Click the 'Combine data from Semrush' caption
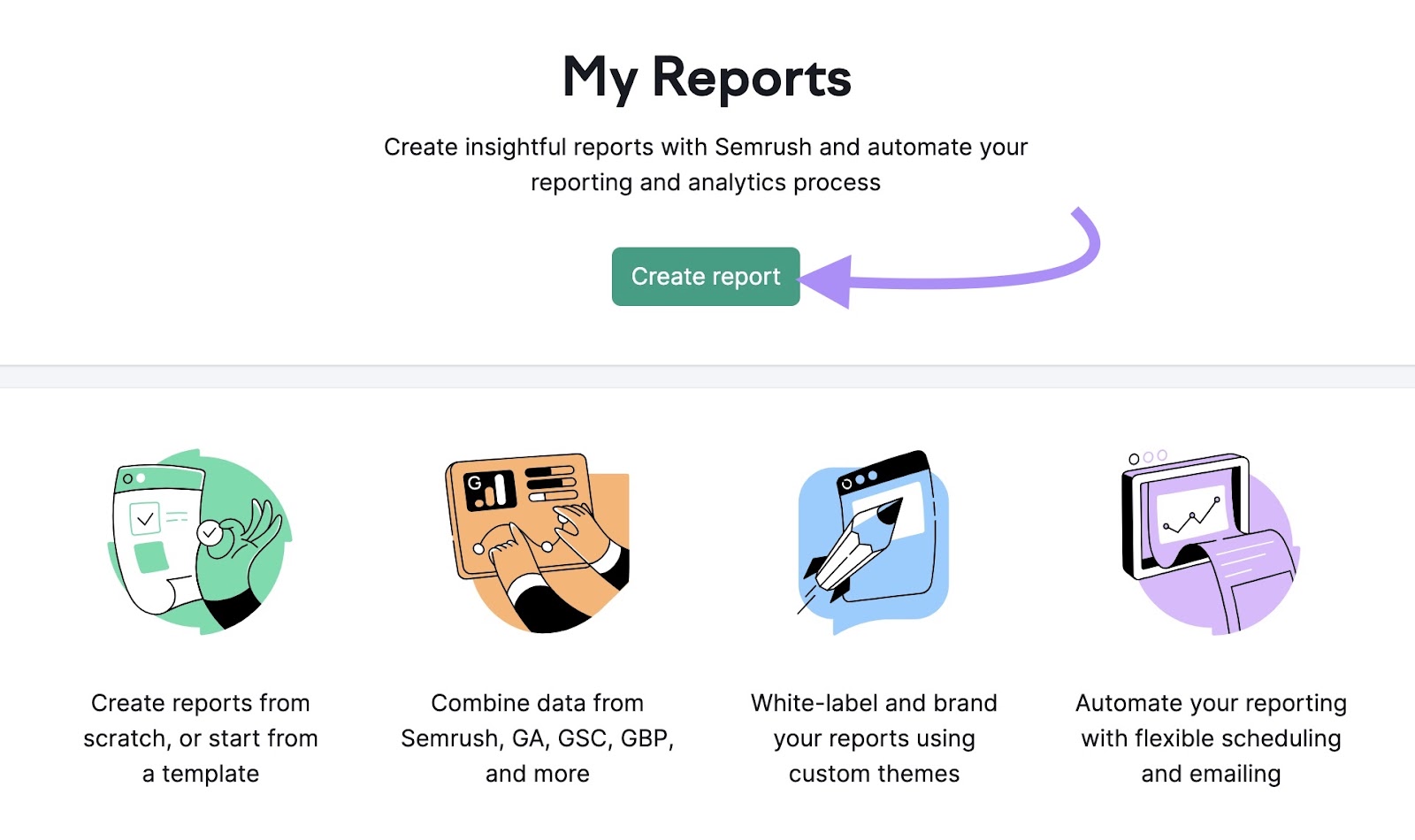1415x840 pixels. [536, 738]
